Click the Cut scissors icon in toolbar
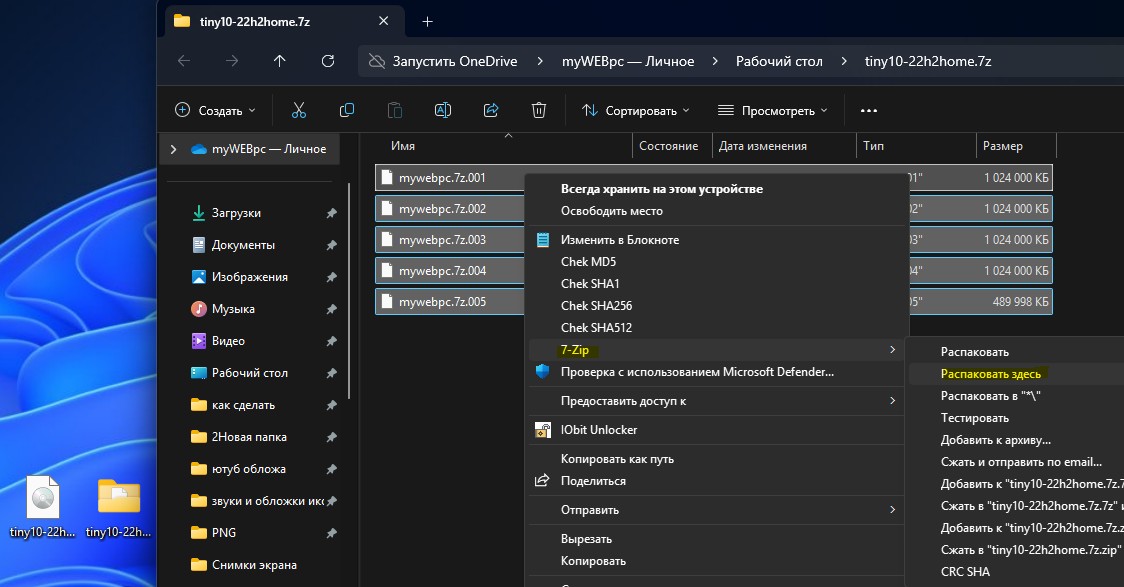Screen dimensions: 1124x587 (x=299, y=110)
